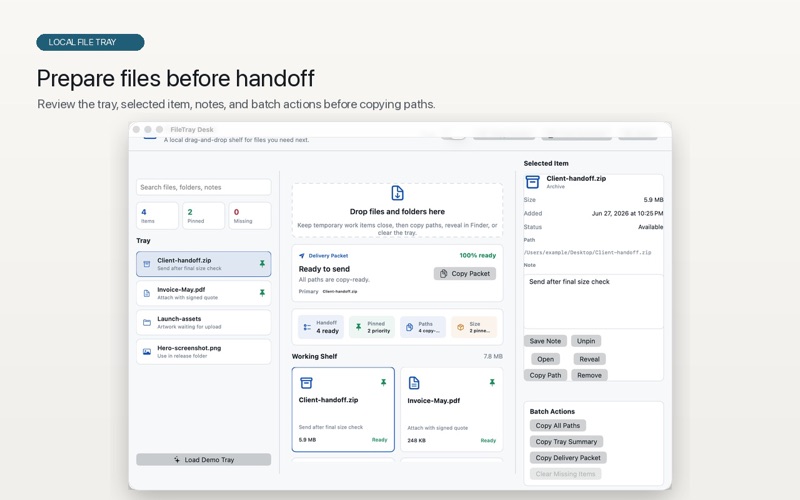800x500 pixels.
Task: Click the Copy Path button
Action: coord(545,375)
